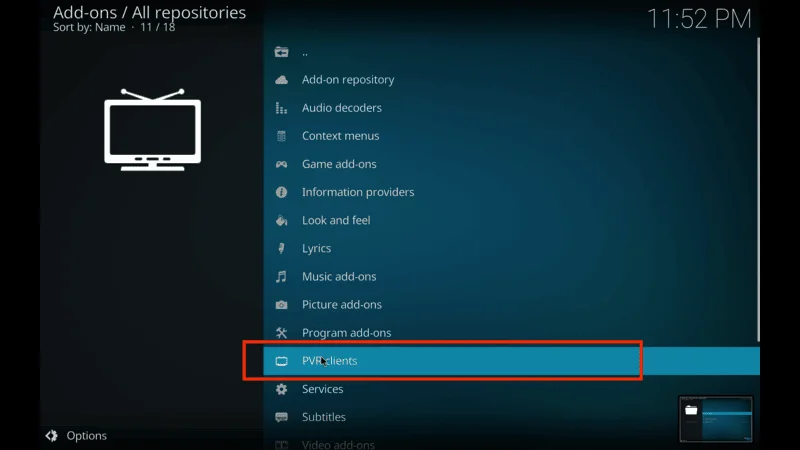Click the Information providers info icon
The height and width of the screenshot is (450, 800).
(x=281, y=192)
